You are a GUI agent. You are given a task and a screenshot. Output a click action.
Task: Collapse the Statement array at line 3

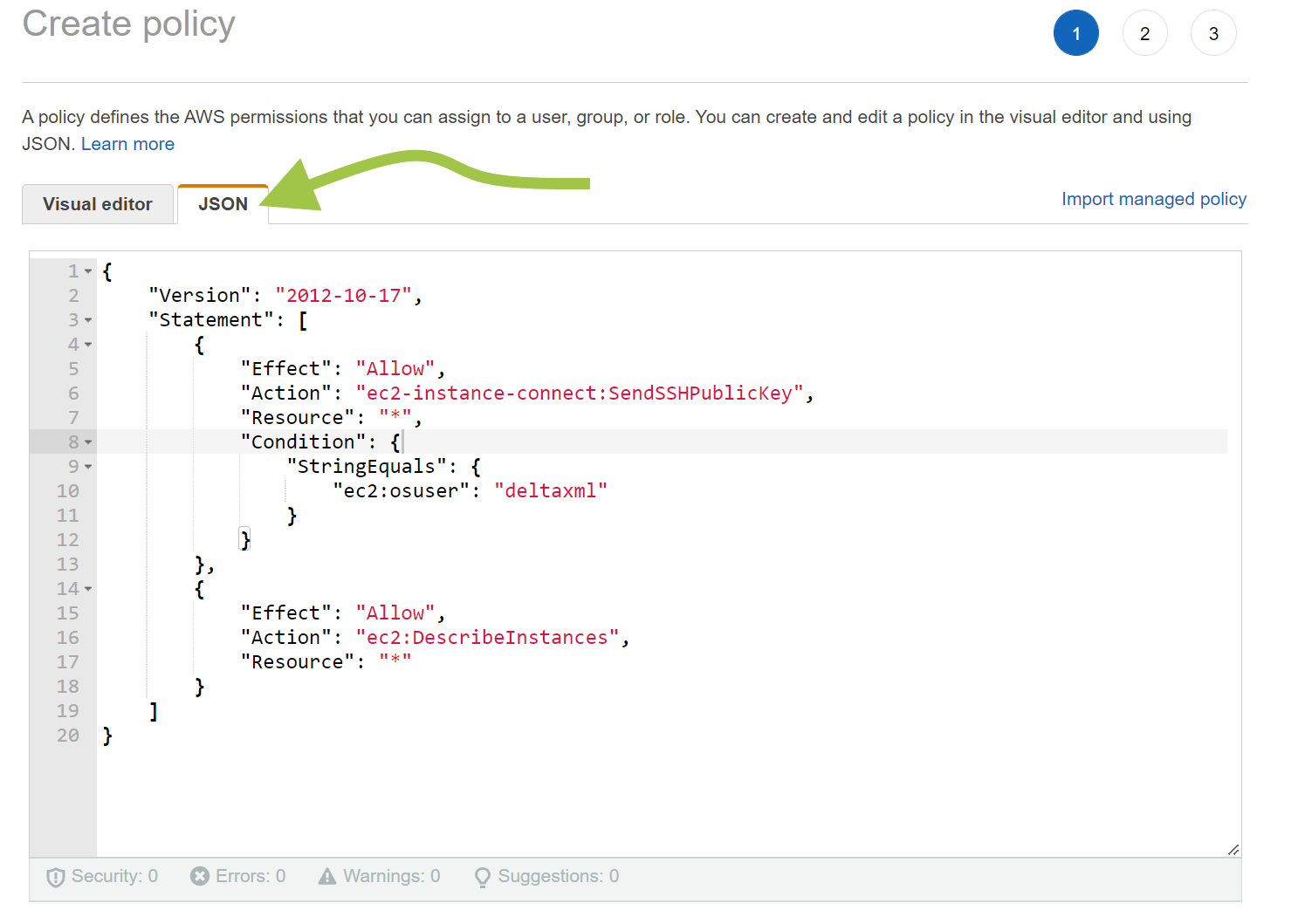coord(88,320)
